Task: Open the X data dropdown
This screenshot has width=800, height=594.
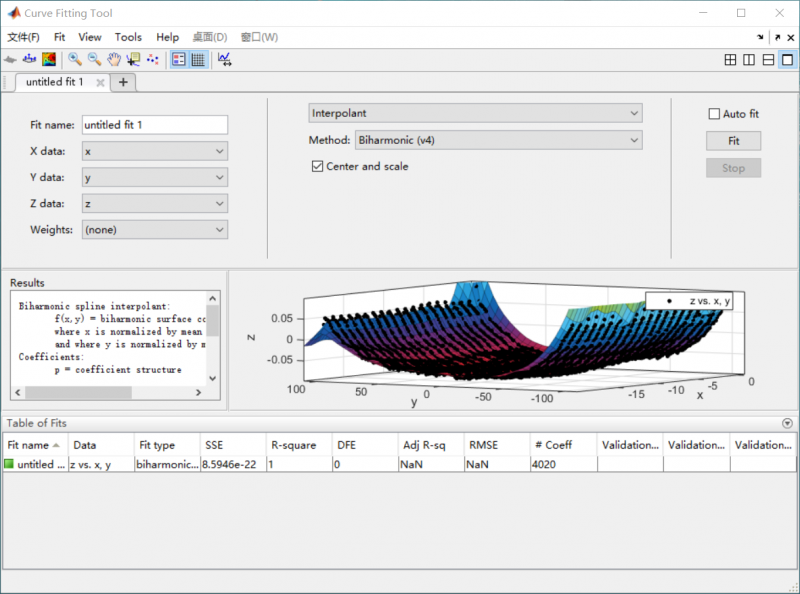Action: [x=154, y=152]
